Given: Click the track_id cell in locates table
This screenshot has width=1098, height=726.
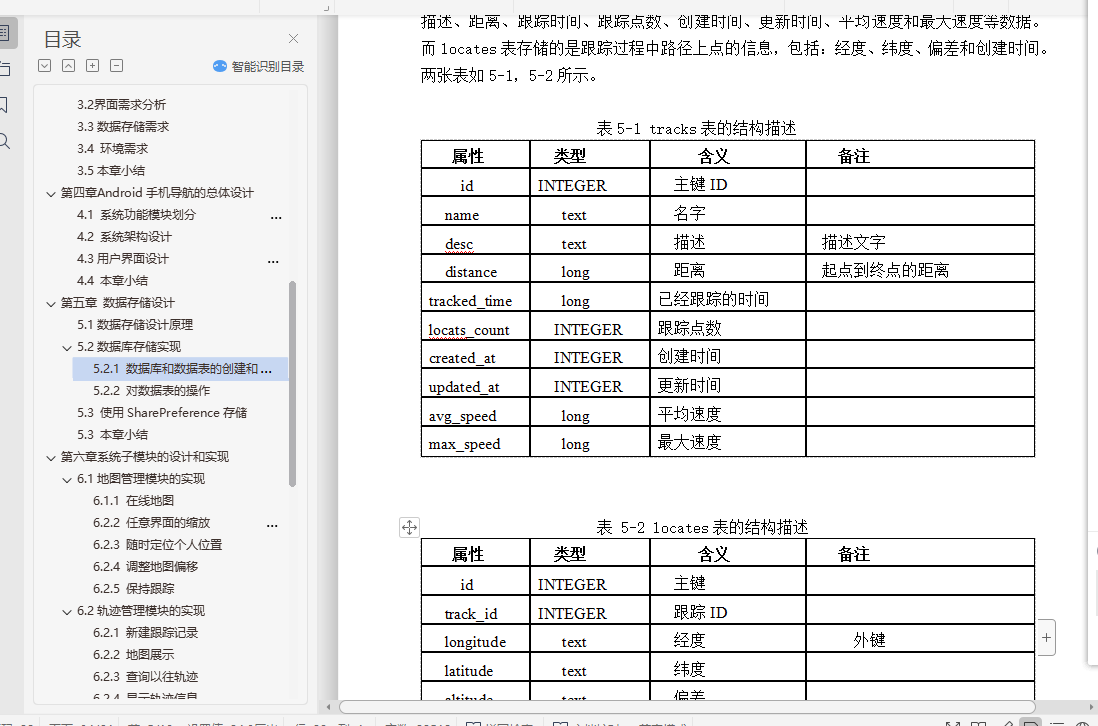Looking at the screenshot, I should pyautogui.click(x=475, y=610).
